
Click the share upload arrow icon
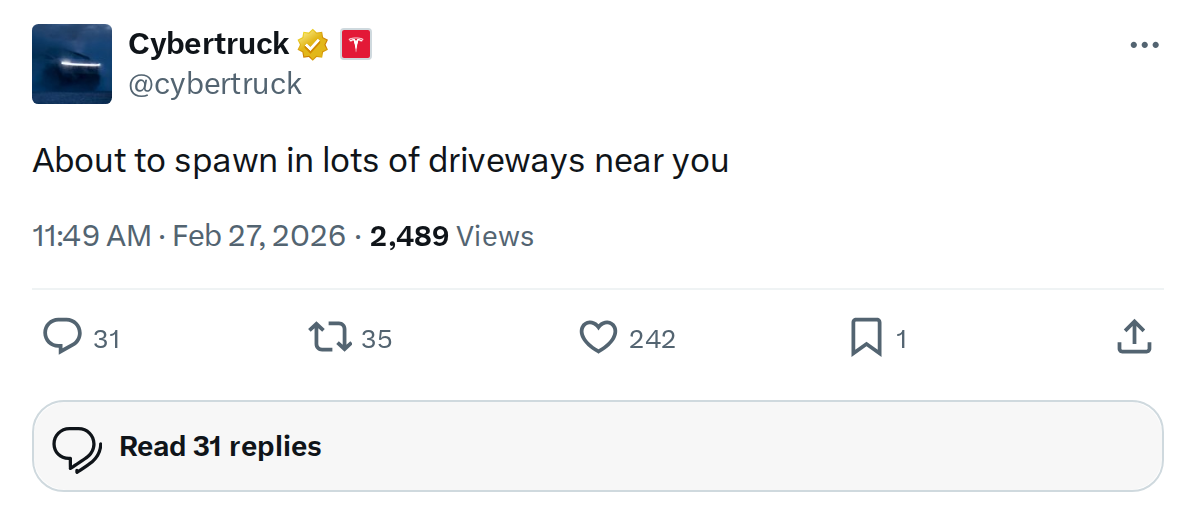[x=1134, y=338]
